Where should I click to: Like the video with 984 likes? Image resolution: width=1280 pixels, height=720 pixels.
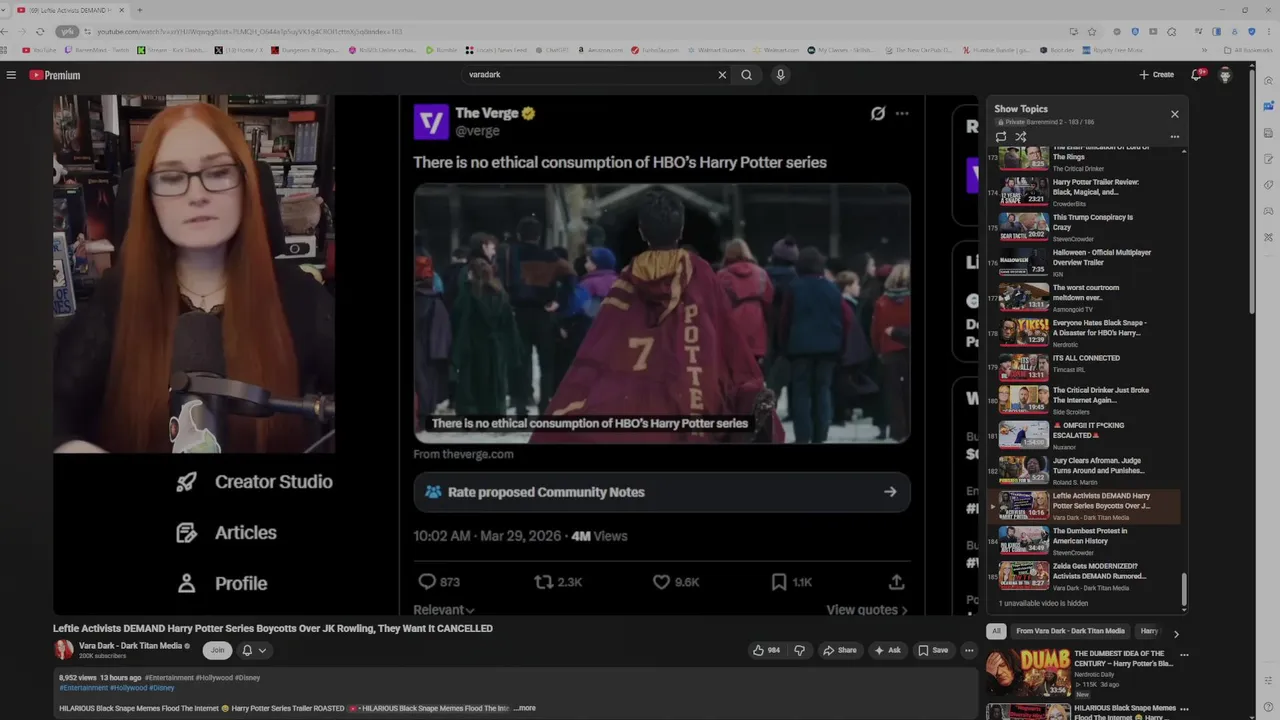[x=766, y=650]
